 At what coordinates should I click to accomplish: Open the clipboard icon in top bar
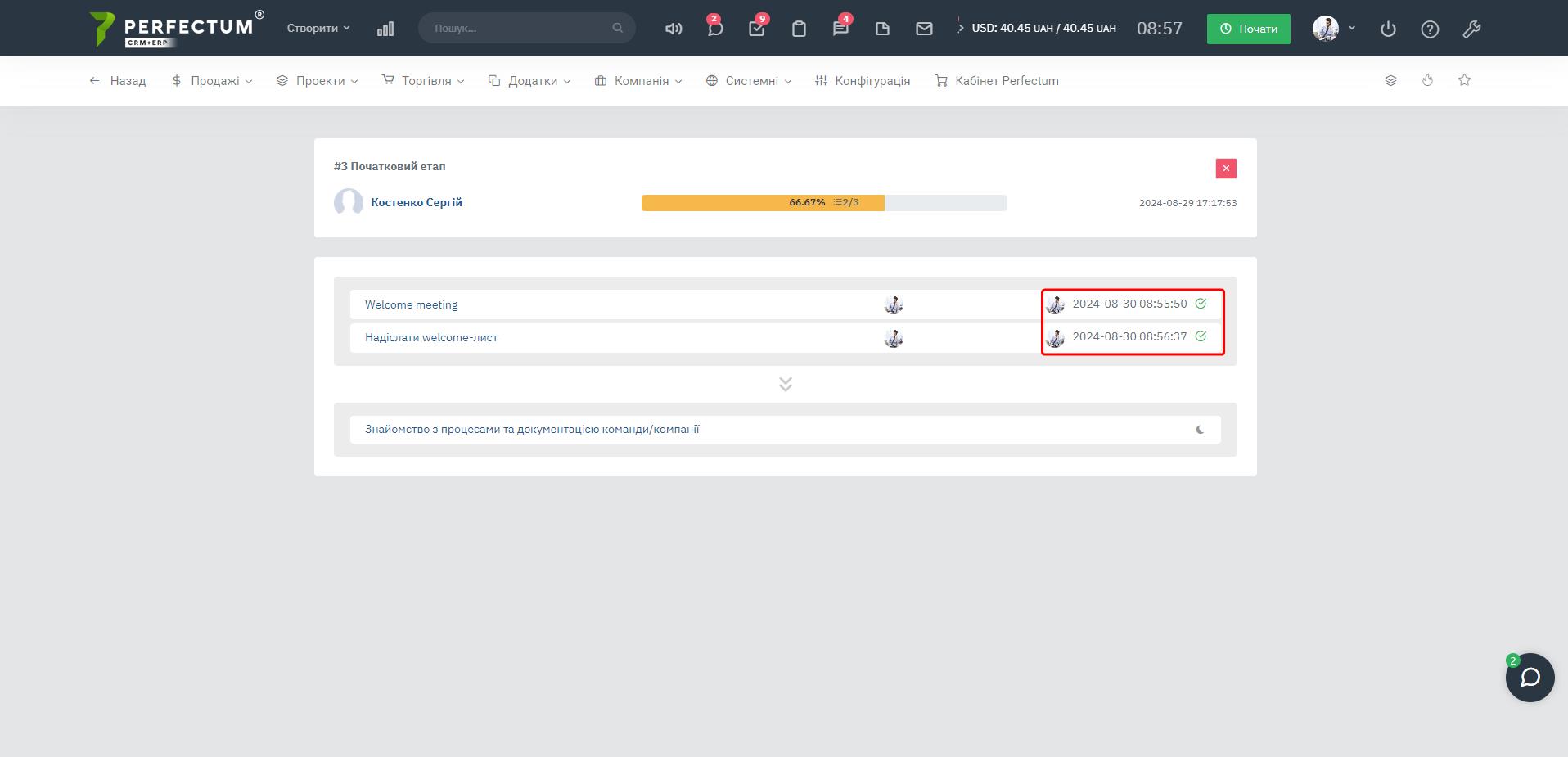click(x=800, y=29)
